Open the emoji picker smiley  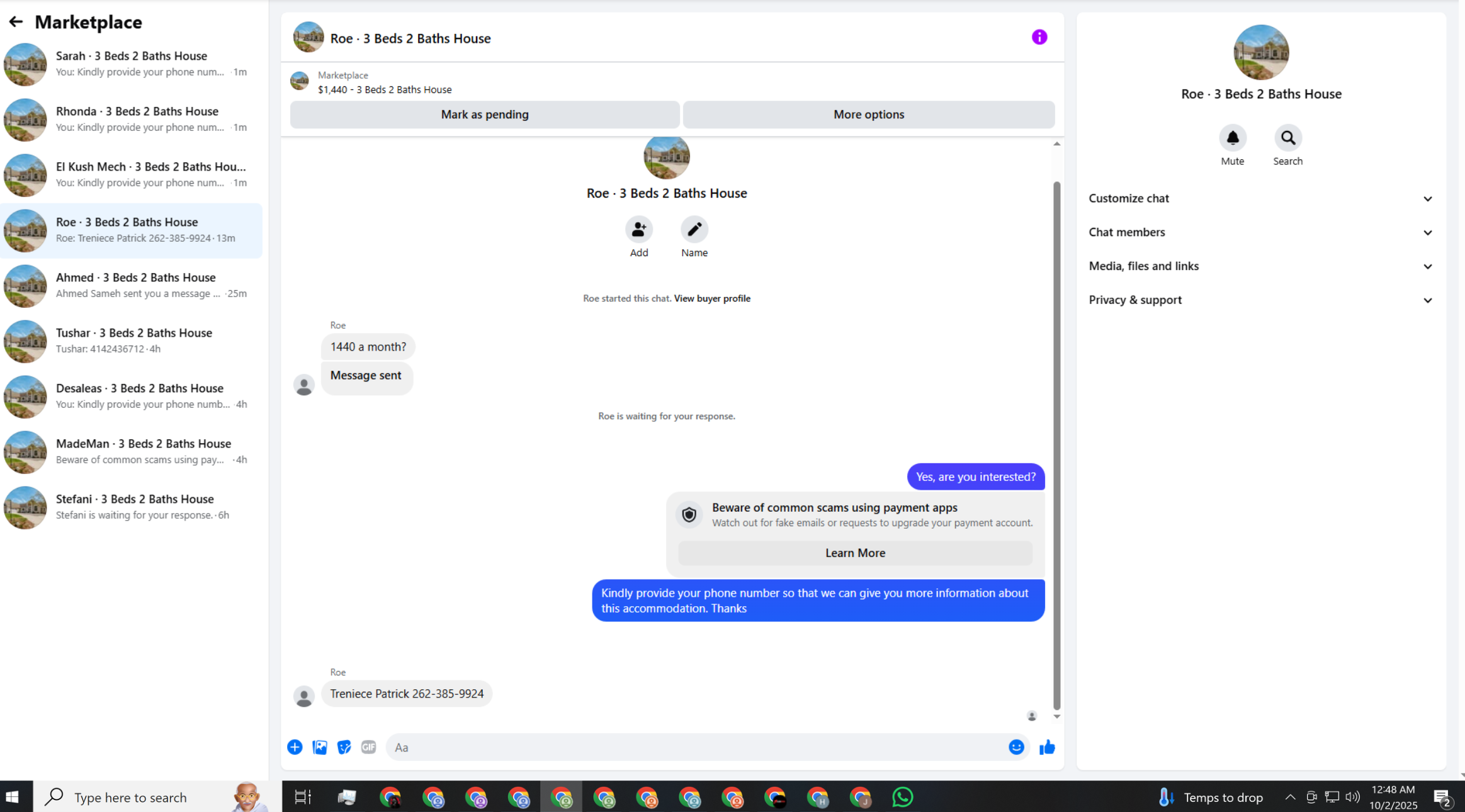click(x=1015, y=747)
